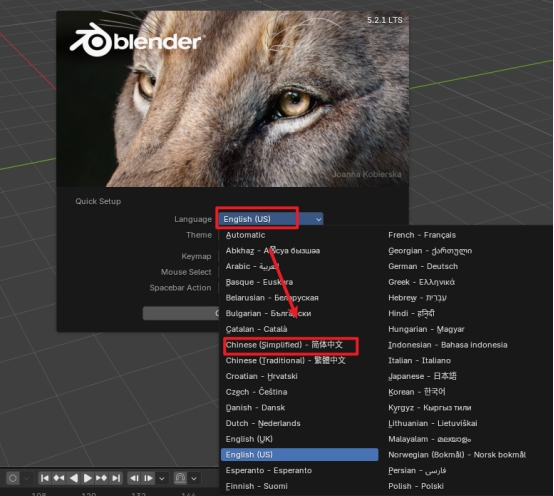
Task: Play the animation forward
Action: 87,478
